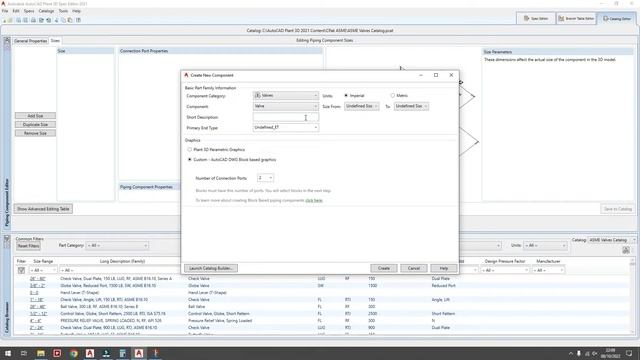This screenshot has height=360, width=640.
Task: Click Launch Catalog Builder button
Action: pyautogui.click(x=211, y=268)
